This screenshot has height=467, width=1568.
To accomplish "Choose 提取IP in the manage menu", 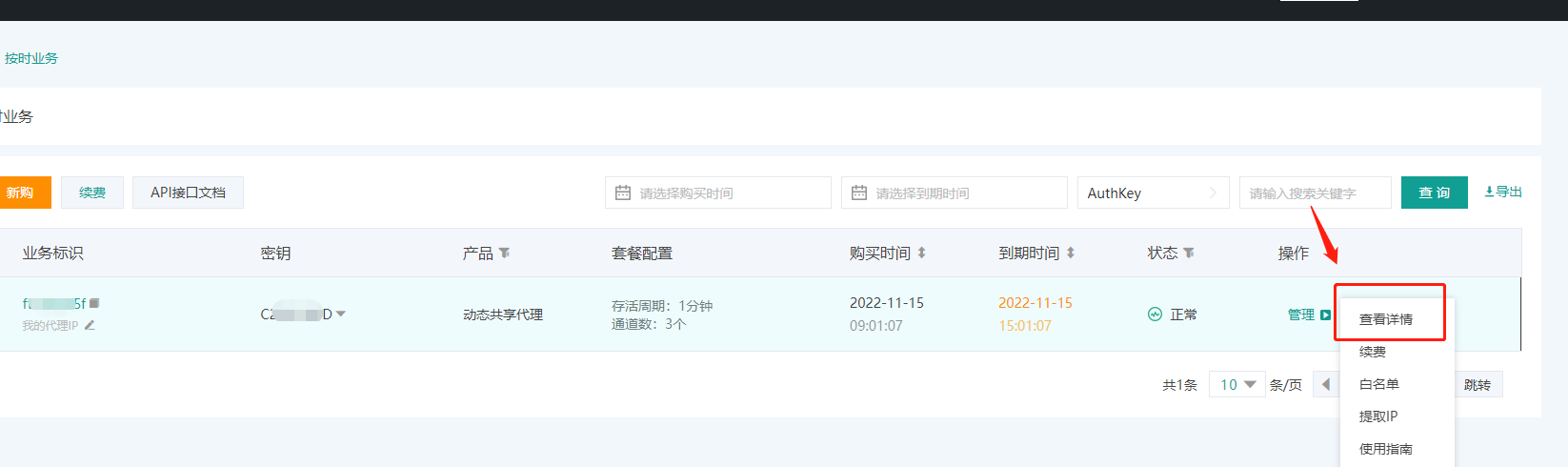I will coord(1377,416).
